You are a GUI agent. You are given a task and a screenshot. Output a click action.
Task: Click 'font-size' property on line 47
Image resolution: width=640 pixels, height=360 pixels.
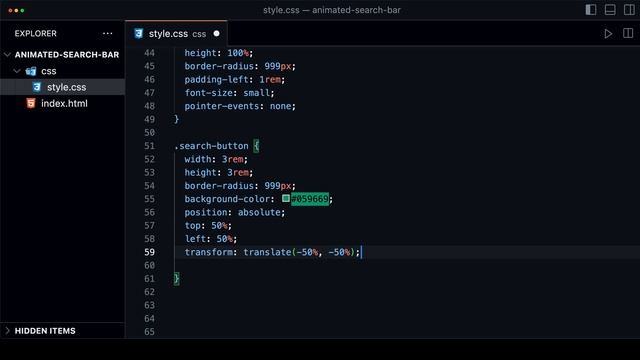pyautogui.click(x=208, y=93)
